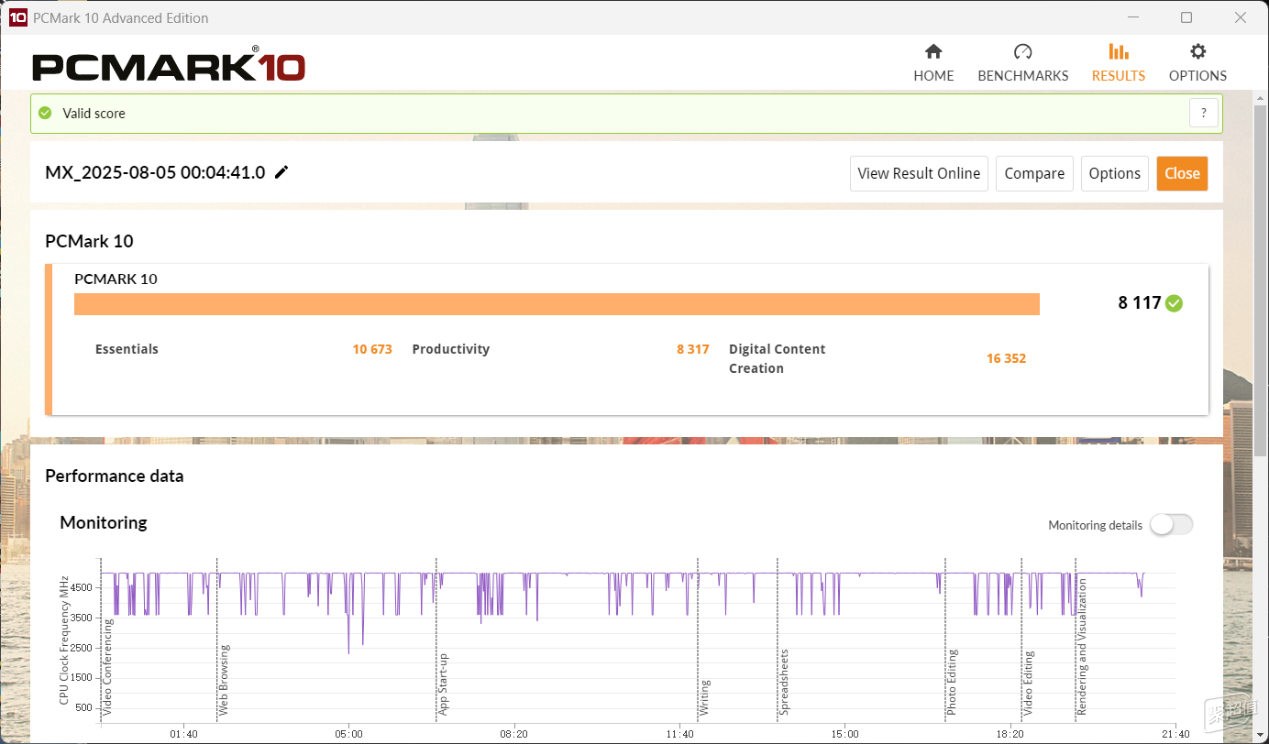Click the Essentials score 10 673
The width and height of the screenshot is (1269, 744).
click(x=372, y=349)
